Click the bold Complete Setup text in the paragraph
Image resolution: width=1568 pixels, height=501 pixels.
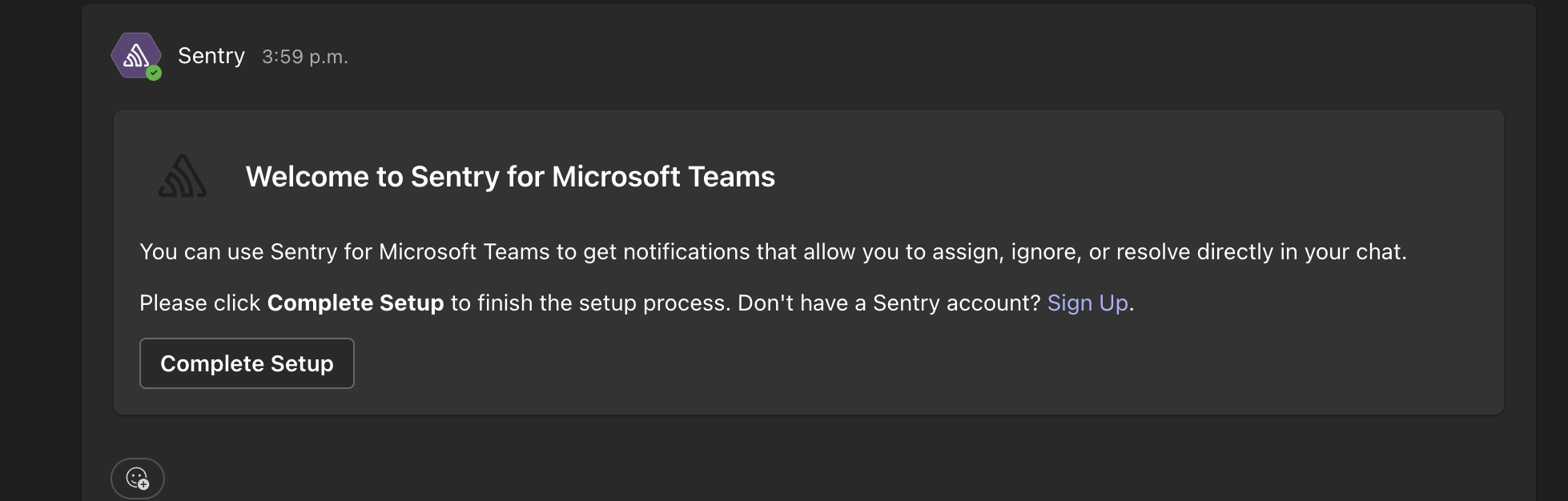click(356, 303)
